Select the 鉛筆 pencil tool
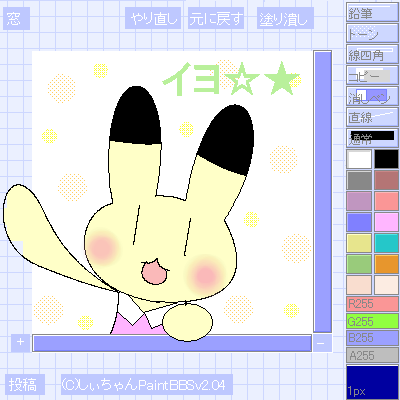Screen dimensions: 400x400 tap(372, 12)
